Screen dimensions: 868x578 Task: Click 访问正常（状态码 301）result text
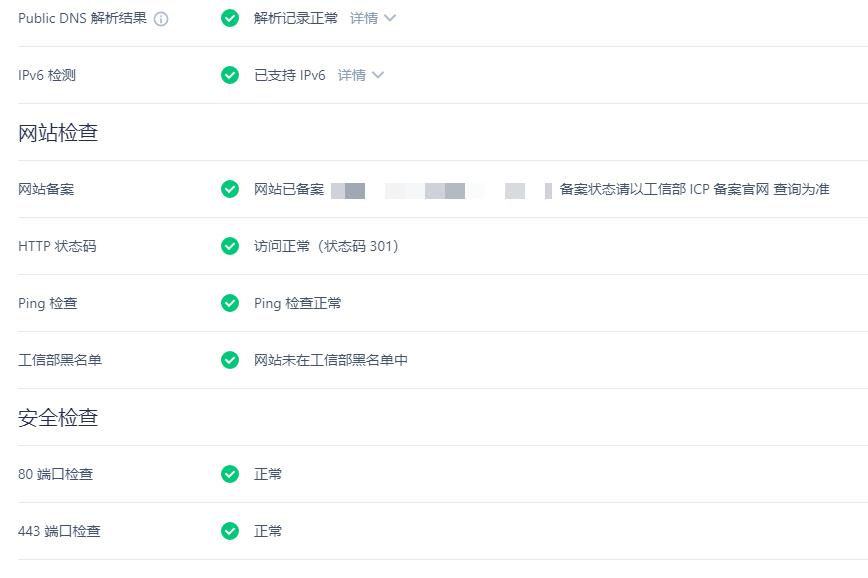click(x=326, y=246)
